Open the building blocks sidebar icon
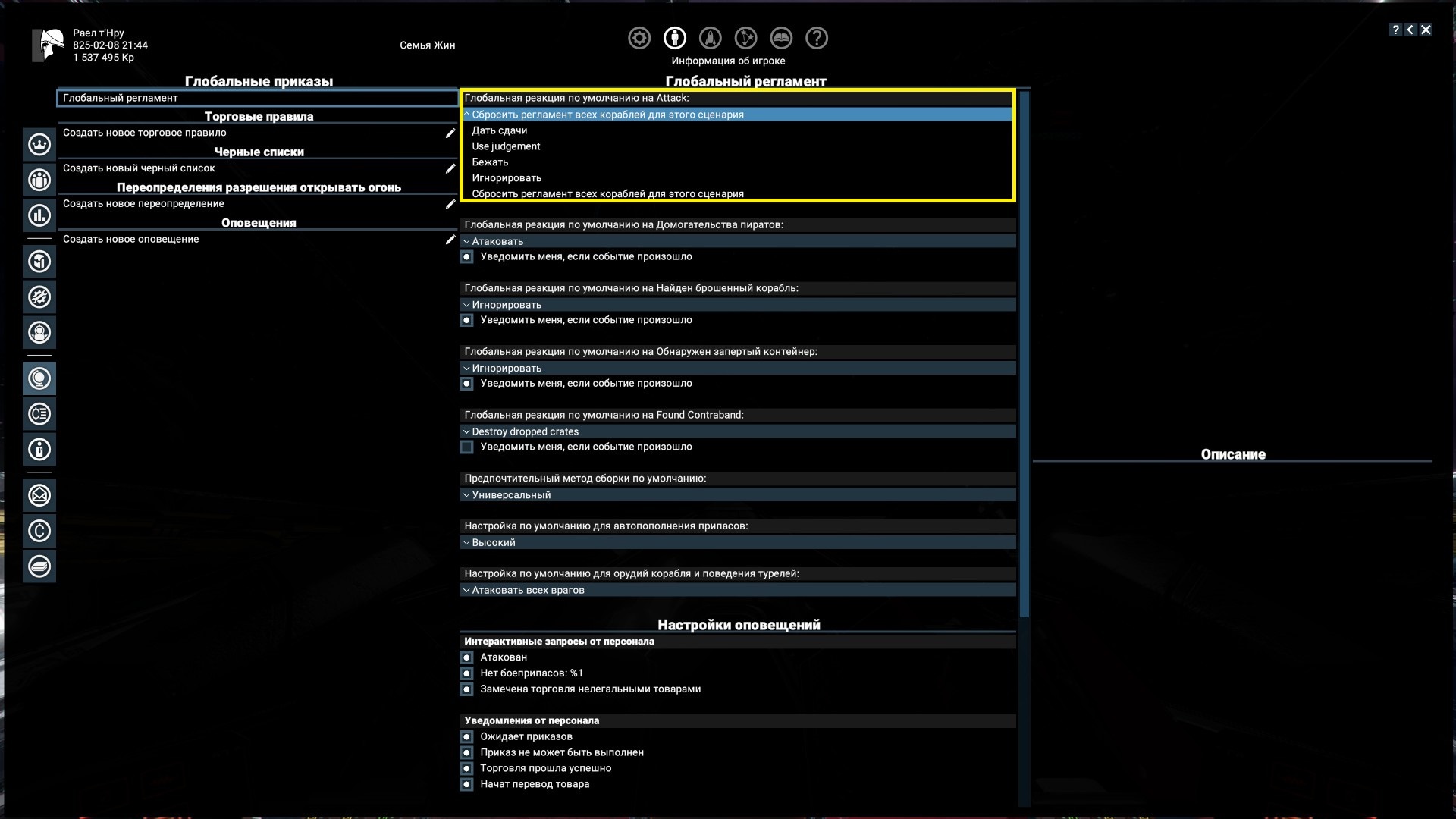 39,262
